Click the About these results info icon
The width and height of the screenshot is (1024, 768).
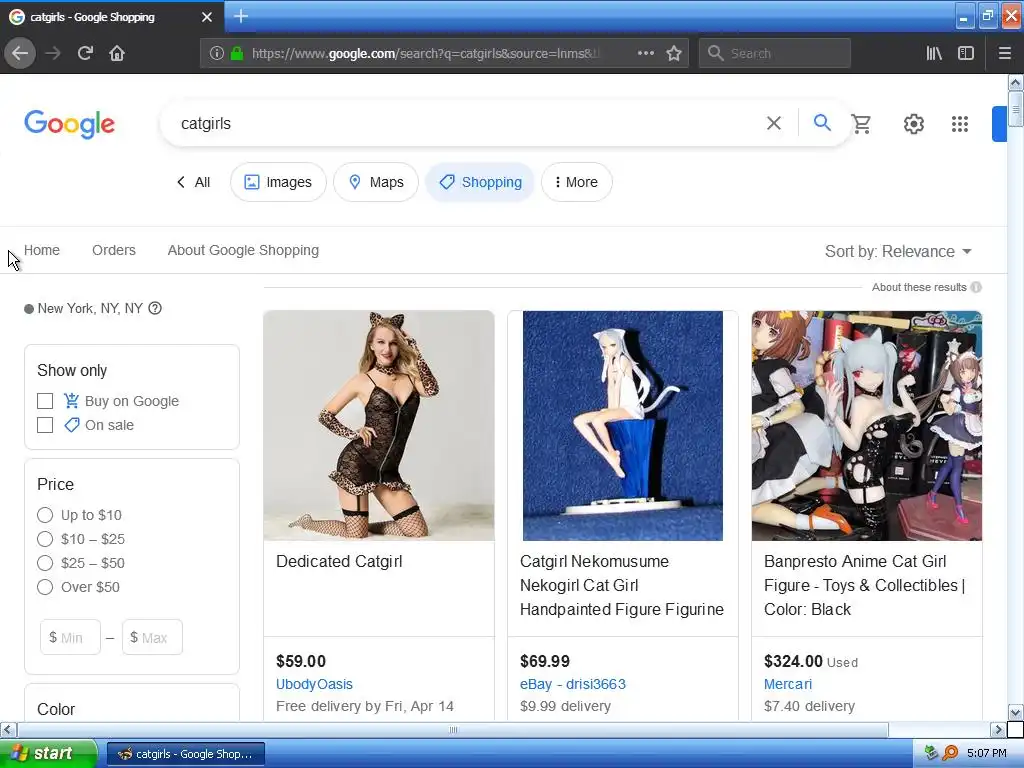tap(976, 287)
